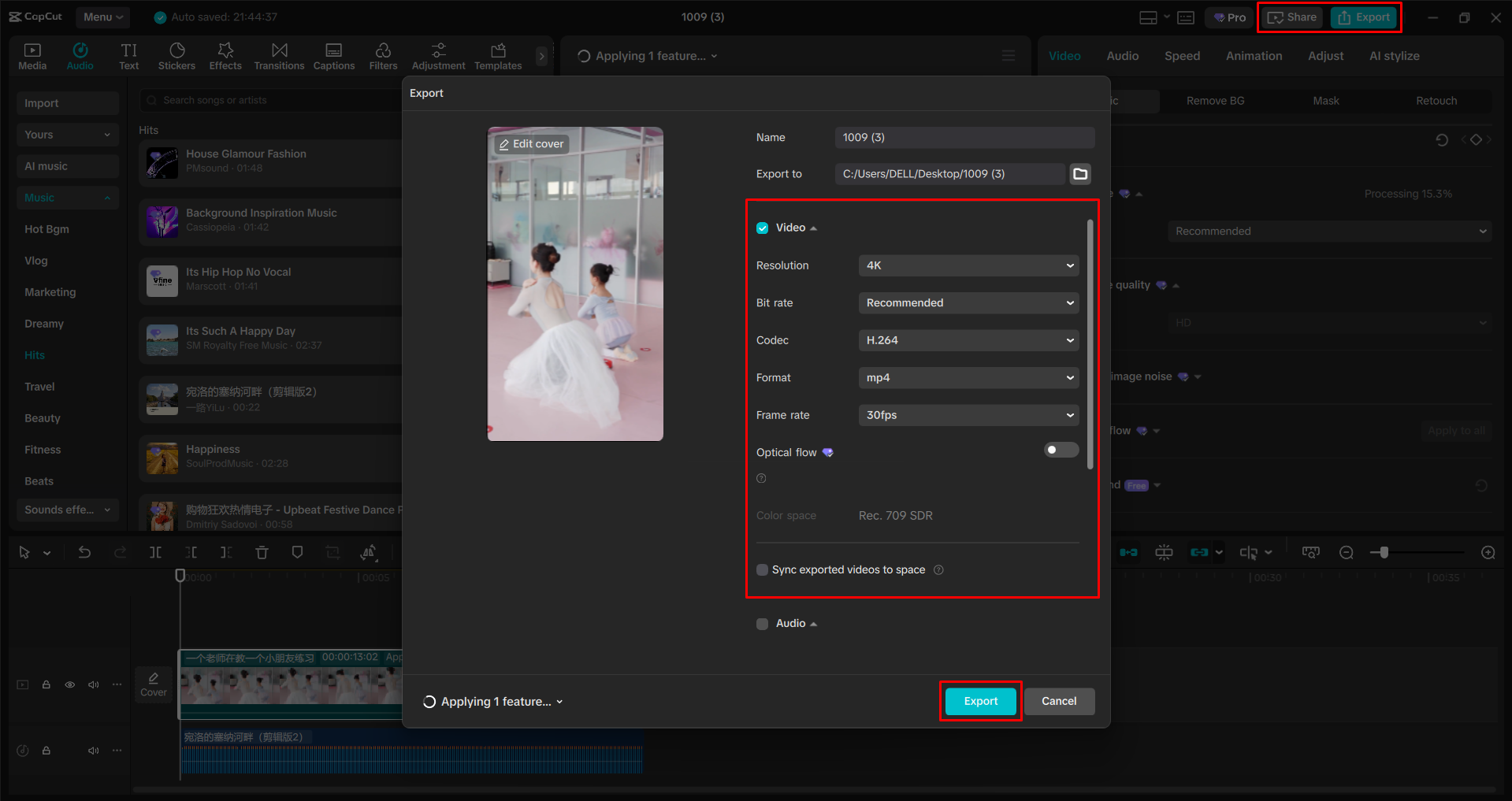This screenshot has height=801, width=1512.
Task: Switch to the Audio tab
Action: coord(1122,55)
